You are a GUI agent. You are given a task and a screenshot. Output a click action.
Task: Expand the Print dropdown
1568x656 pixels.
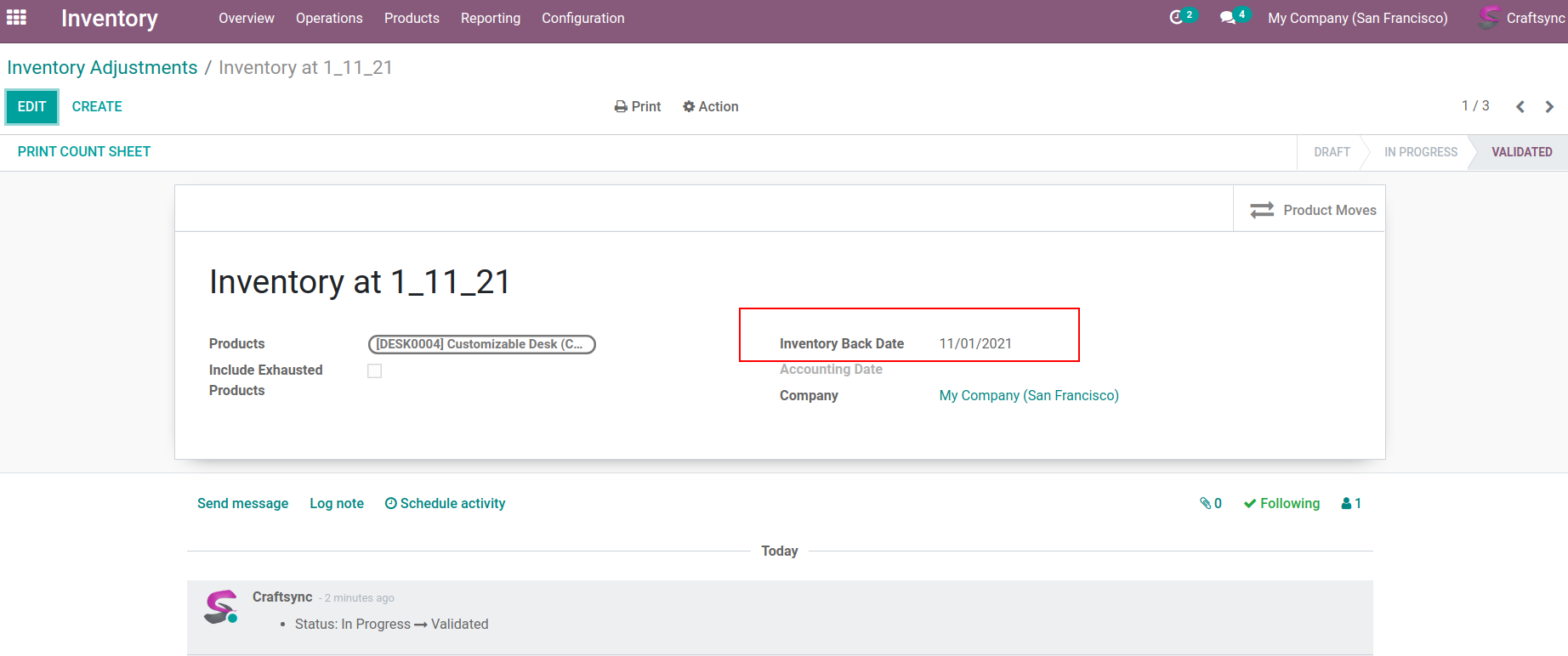[638, 106]
